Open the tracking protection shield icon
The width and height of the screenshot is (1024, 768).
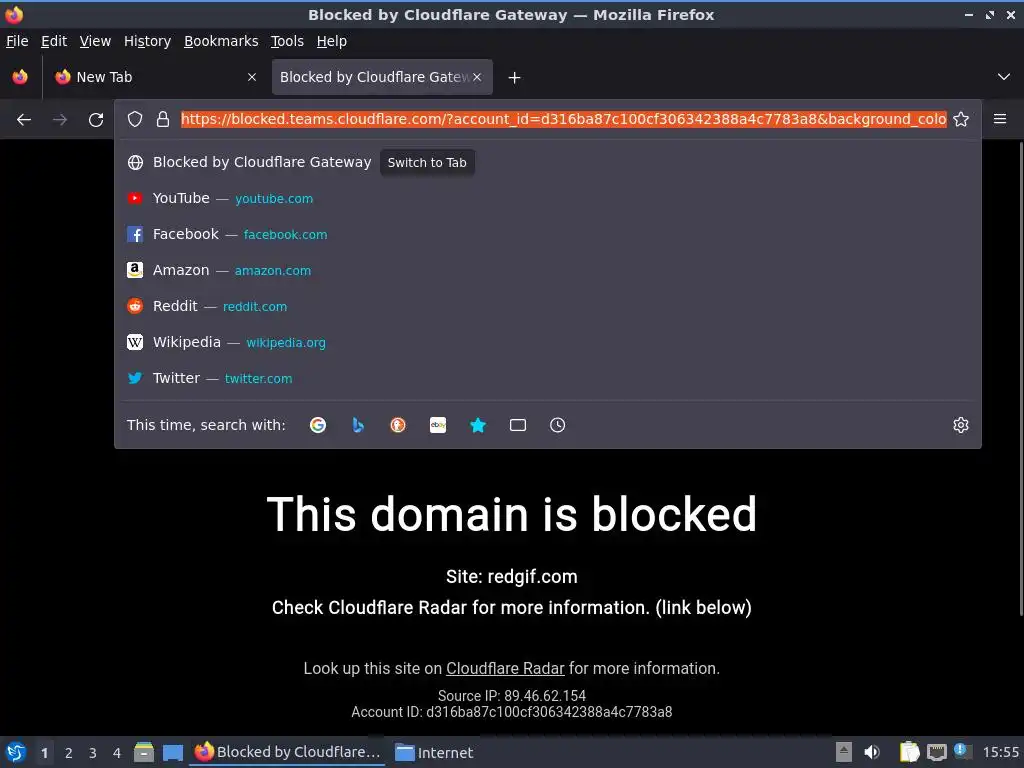pyautogui.click(x=135, y=119)
